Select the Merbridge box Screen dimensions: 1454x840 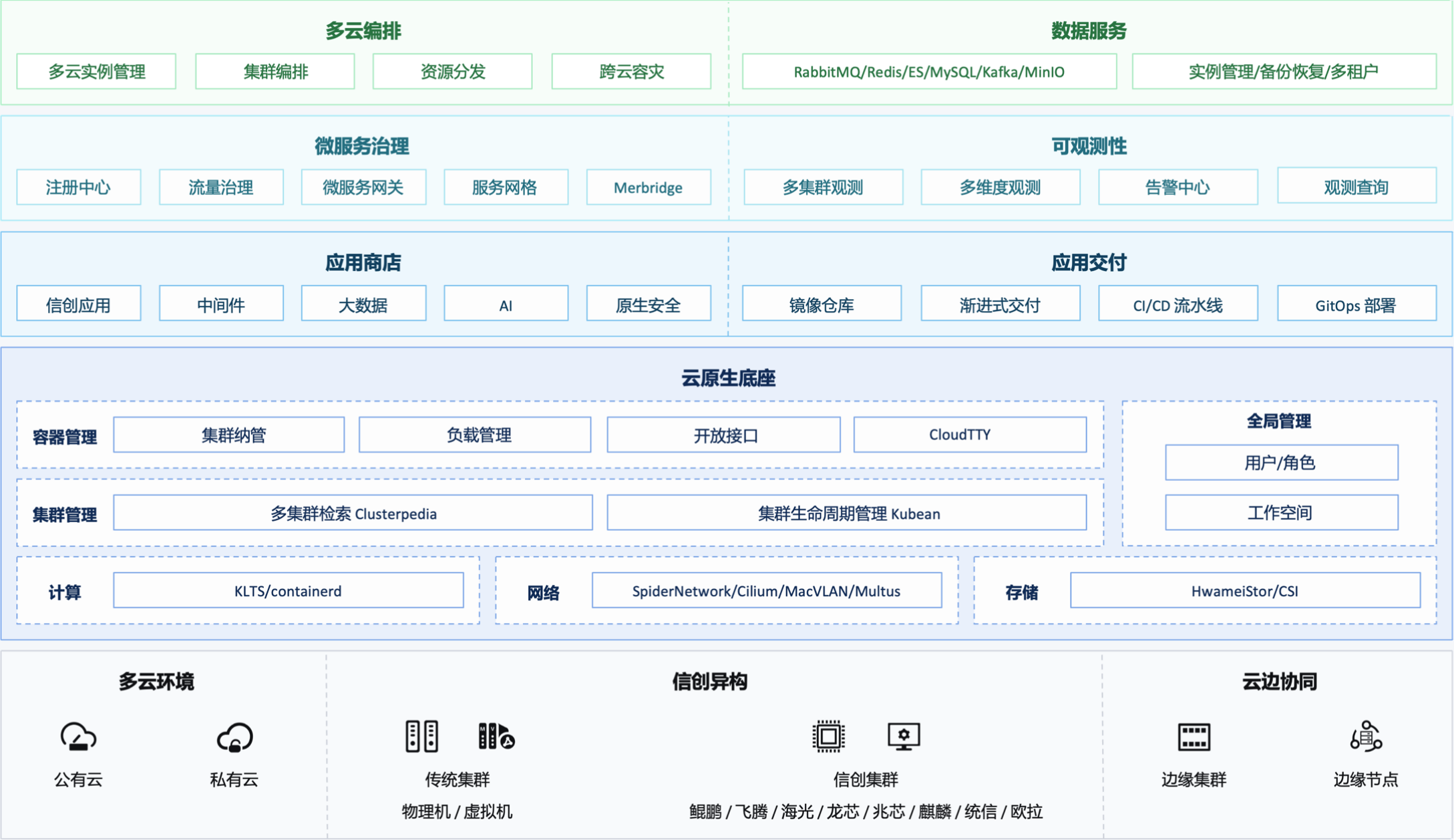[649, 187]
